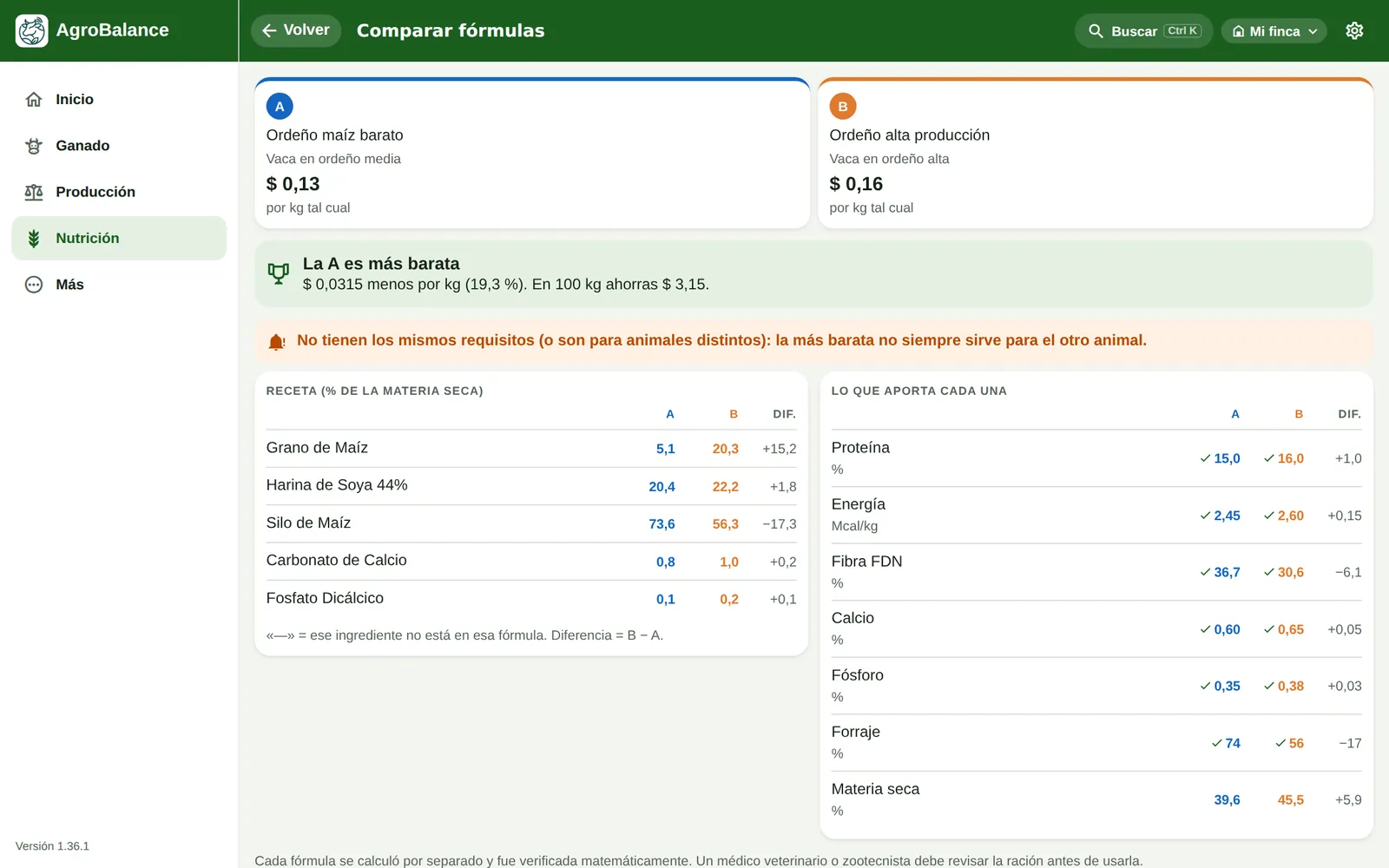This screenshot has height=868, width=1389.
Task: Click Silo de Maíz value 73,6
Action: [662, 524]
